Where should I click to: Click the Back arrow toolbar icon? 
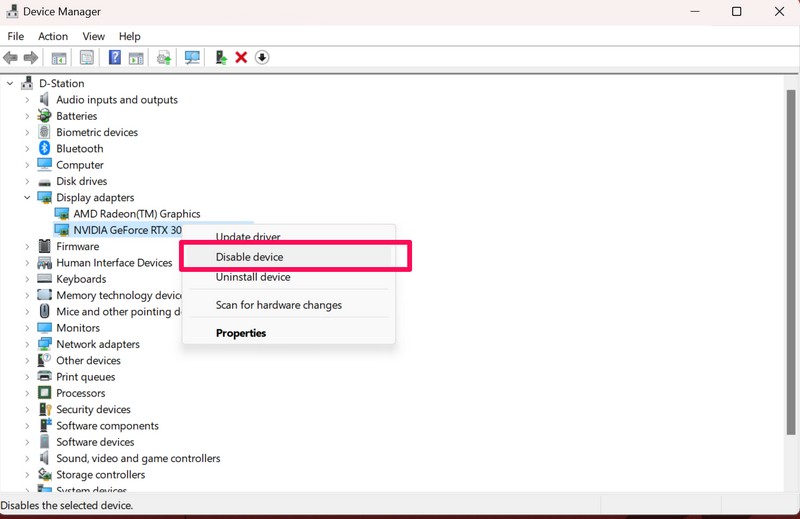11,58
